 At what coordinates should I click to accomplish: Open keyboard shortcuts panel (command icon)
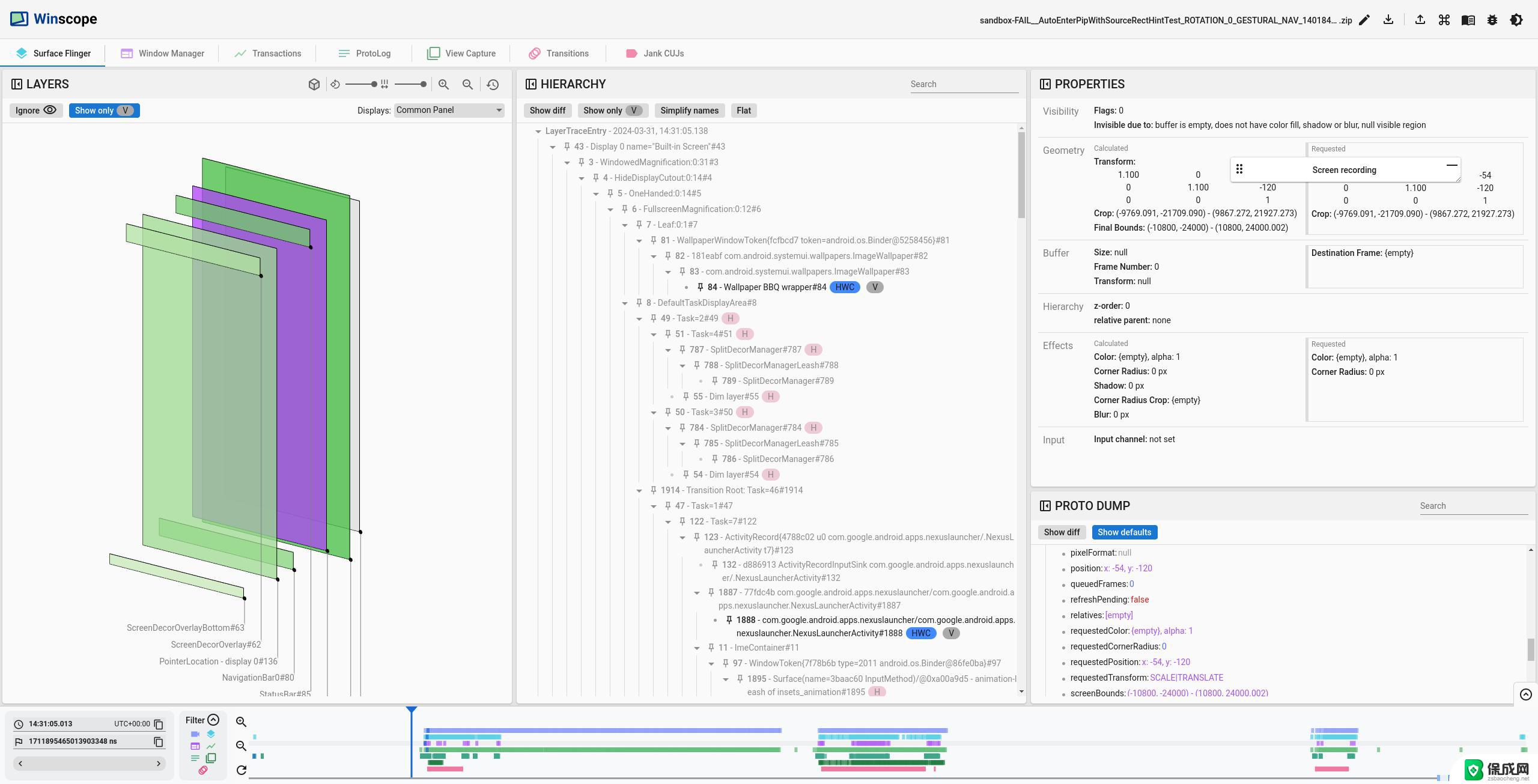pyautogui.click(x=1444, y=20)
